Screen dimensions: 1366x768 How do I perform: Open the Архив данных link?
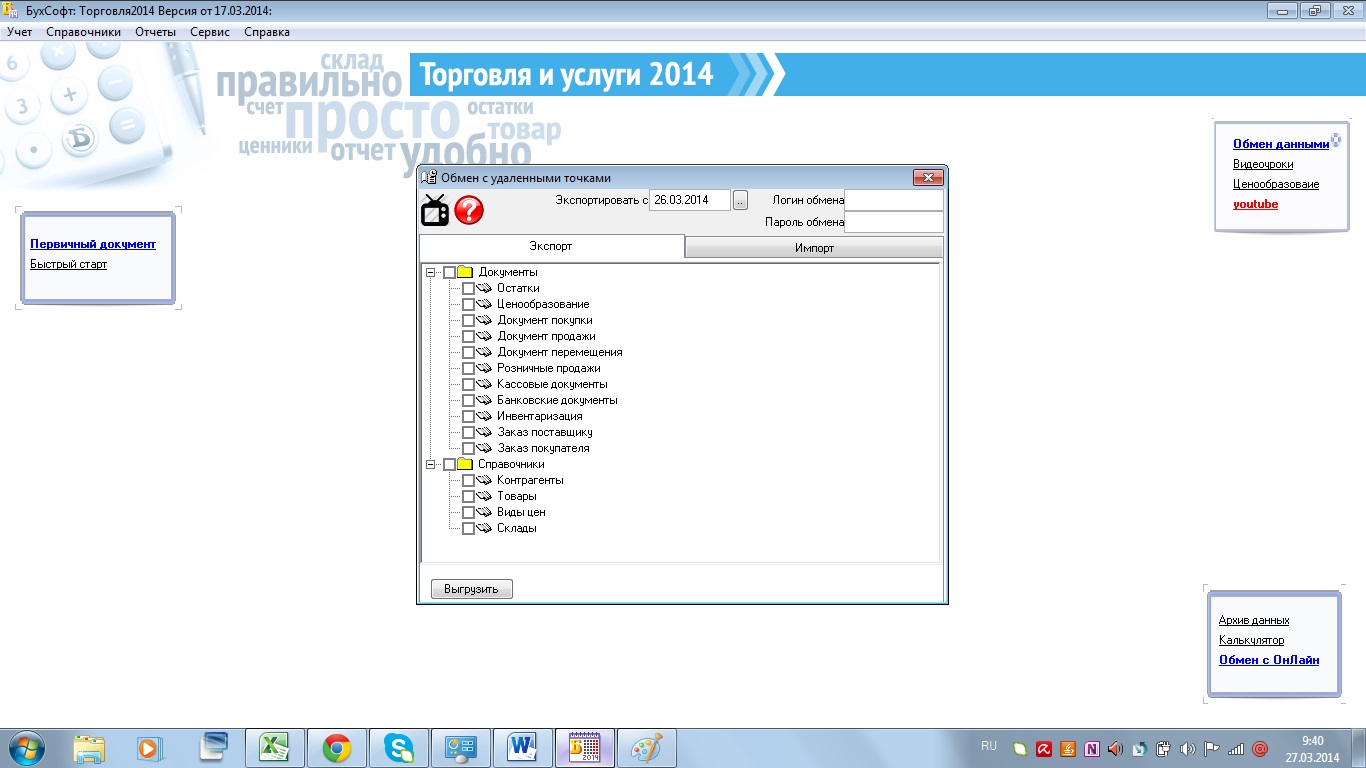point(1253,620)
